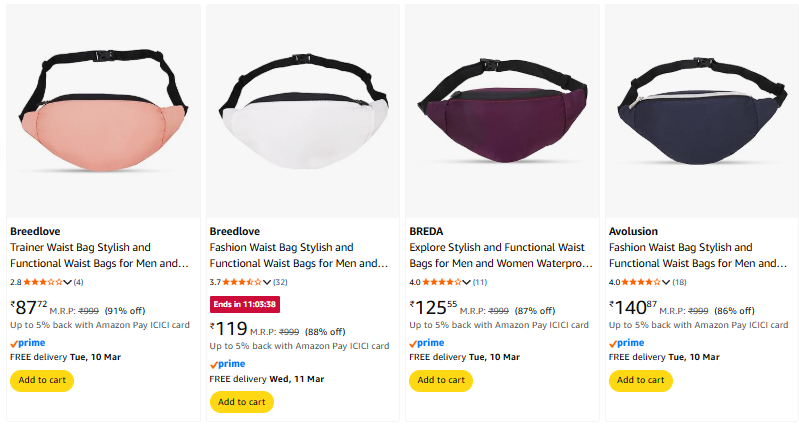Expand rating breakdown arrow for Avolusion bag

point(667,282)
